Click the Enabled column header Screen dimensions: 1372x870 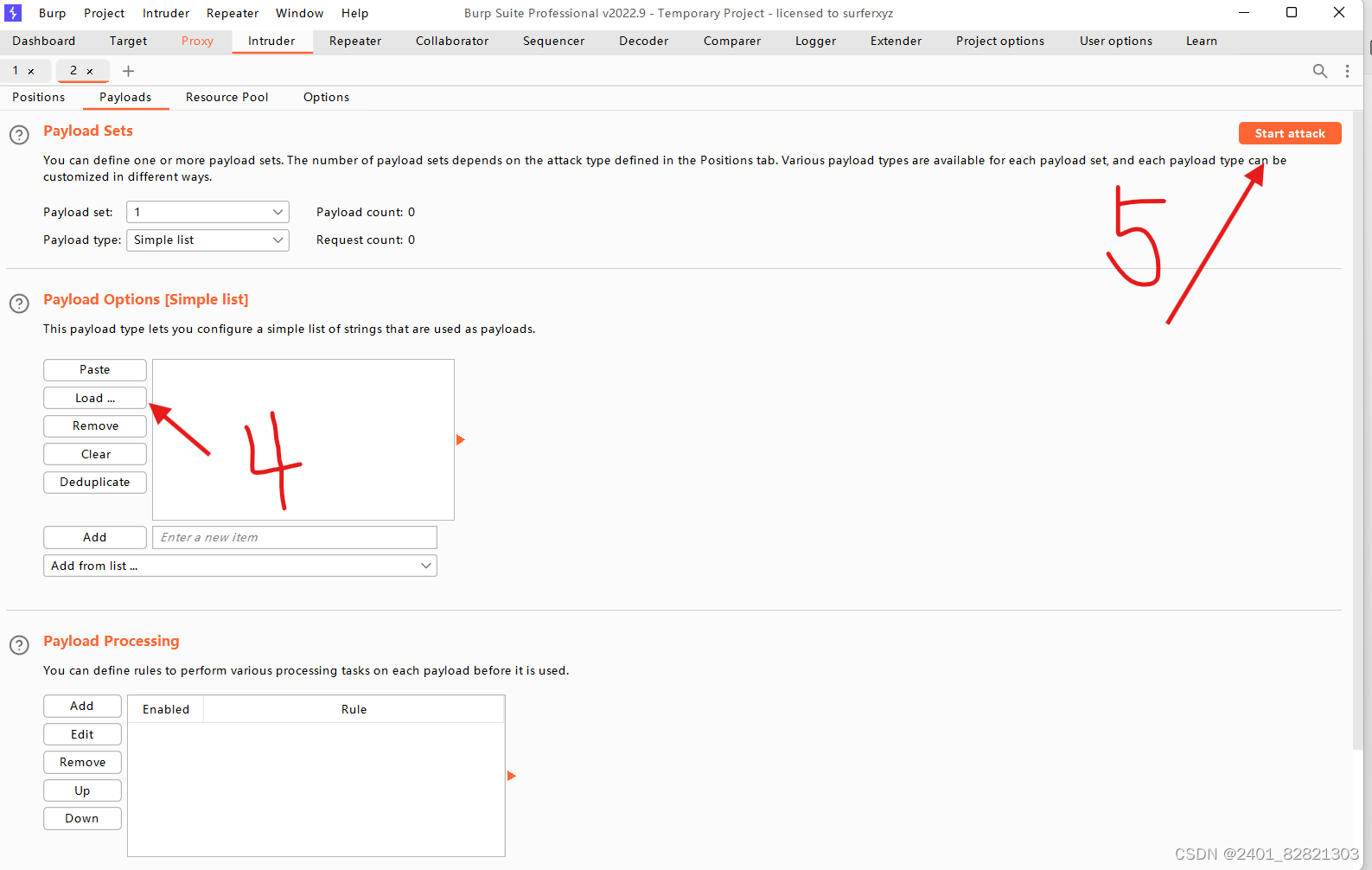(166, 709)
